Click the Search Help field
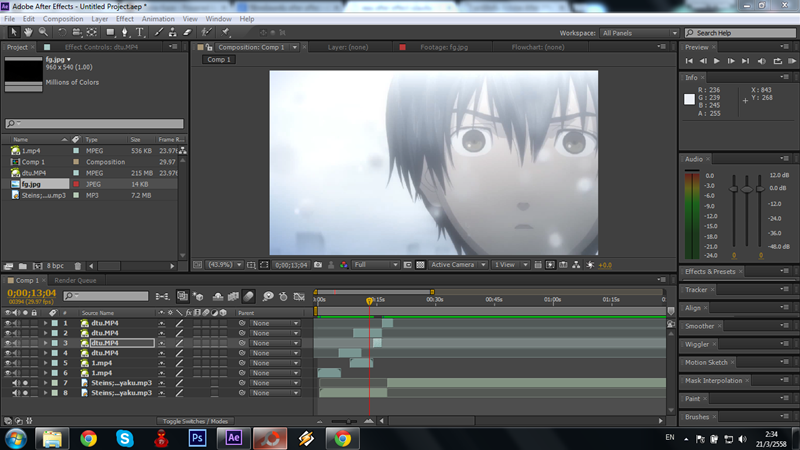The width and height of the screenshot is (800, 450). 740,33
